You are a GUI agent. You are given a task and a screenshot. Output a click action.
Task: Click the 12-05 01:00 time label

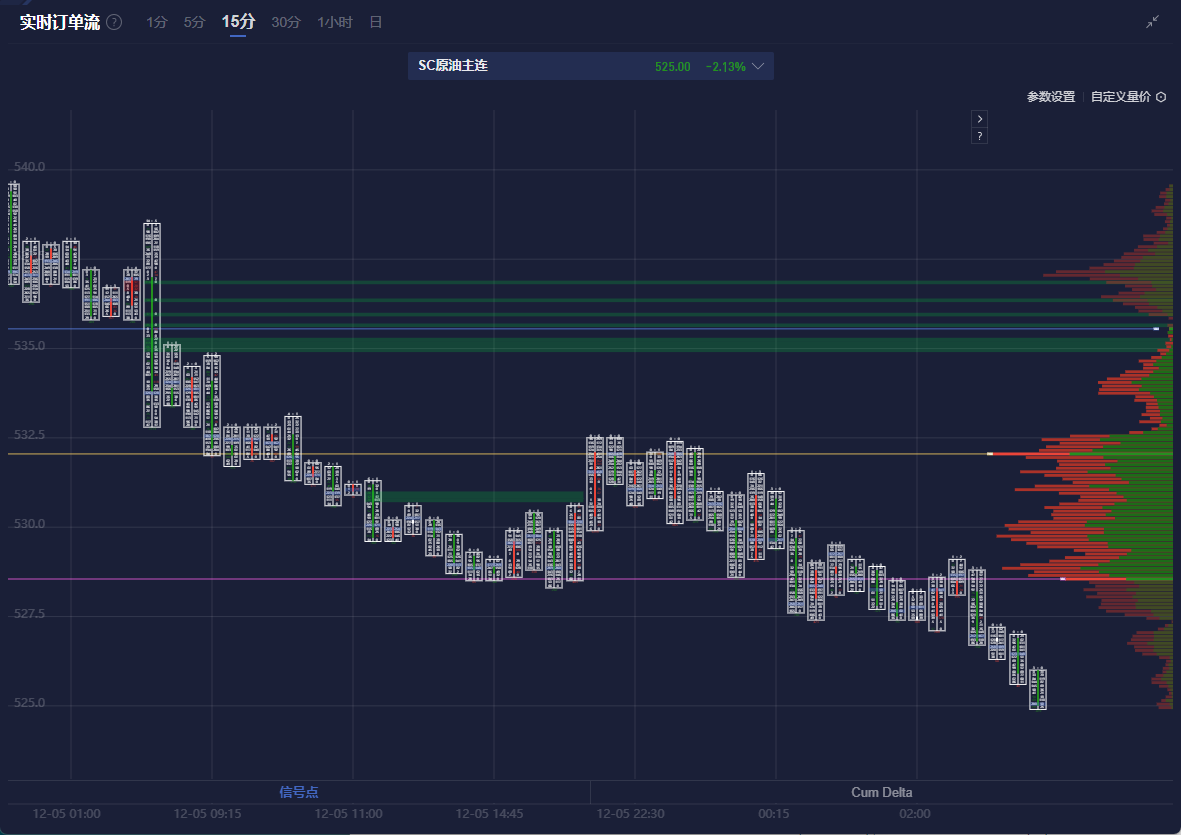tap(66, 814)
